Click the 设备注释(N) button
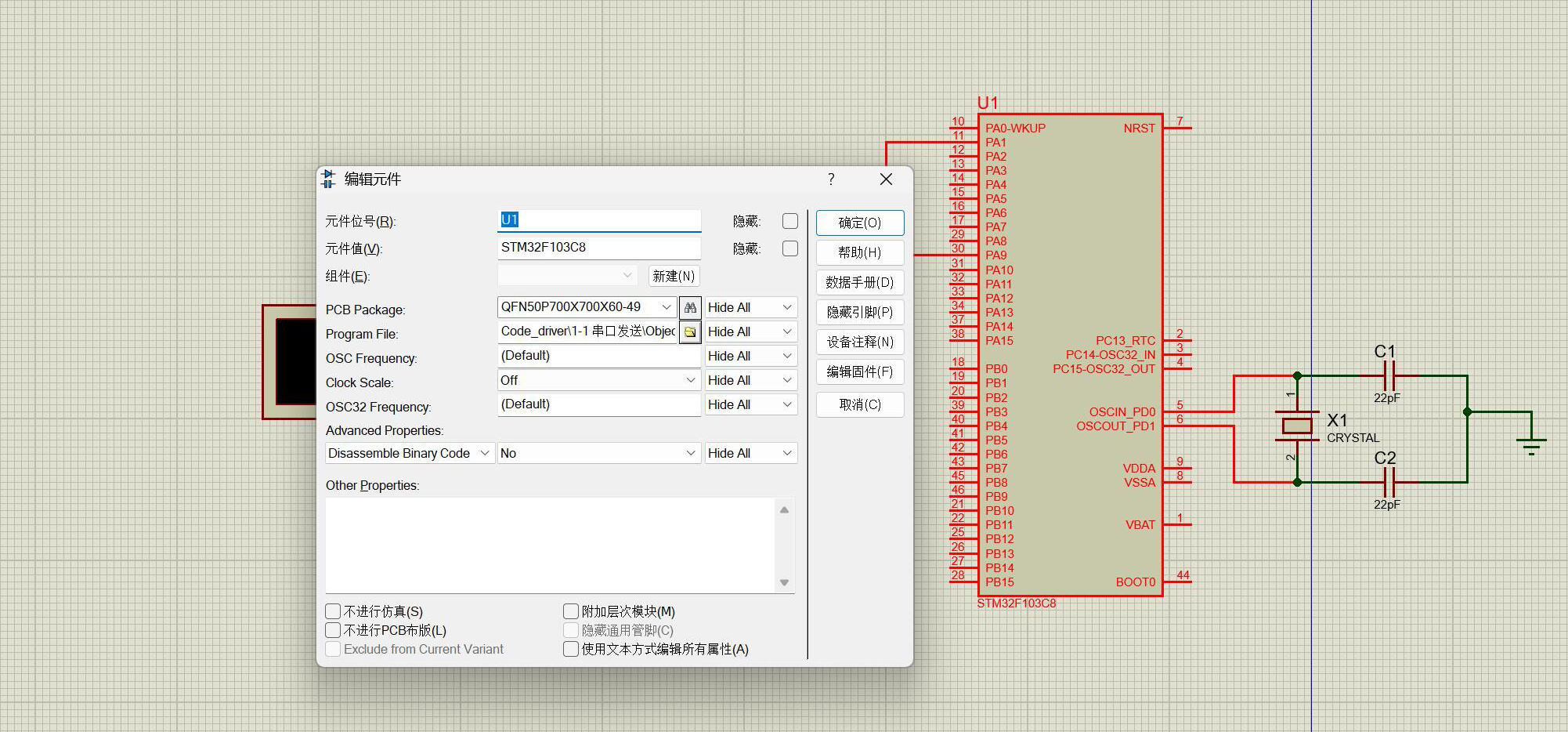Viewport: 1568px width, 732px height. (x=860, y=342)
